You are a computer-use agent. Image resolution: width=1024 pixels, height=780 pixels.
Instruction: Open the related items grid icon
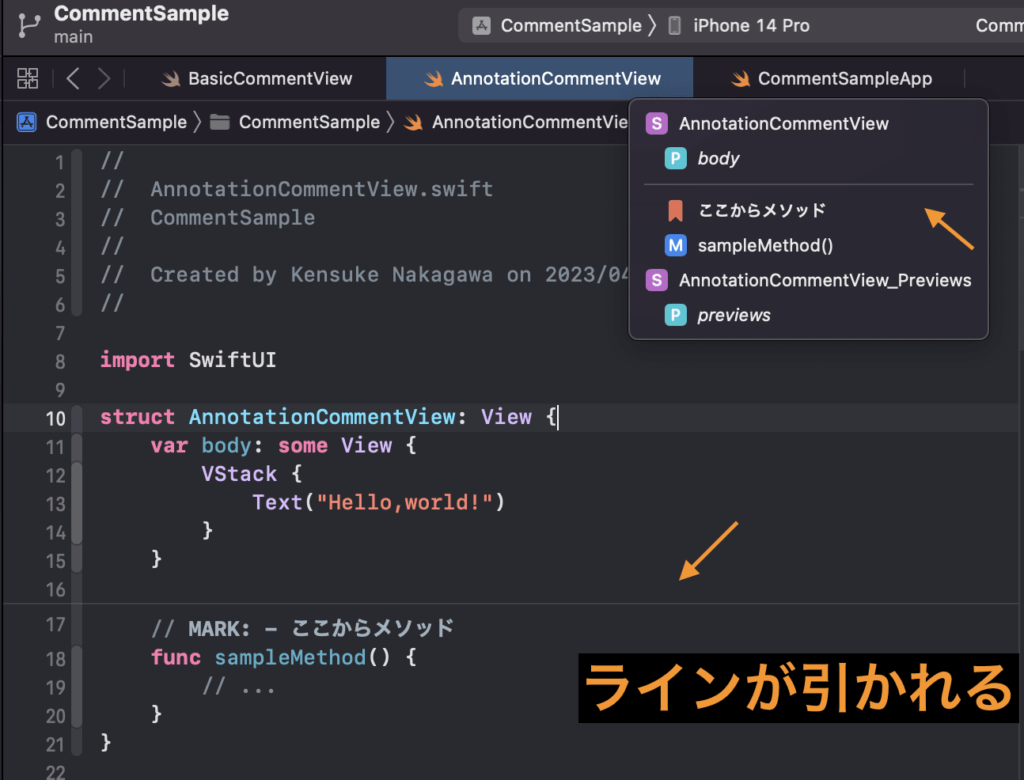pyautogui.click(x=27, y=78)
